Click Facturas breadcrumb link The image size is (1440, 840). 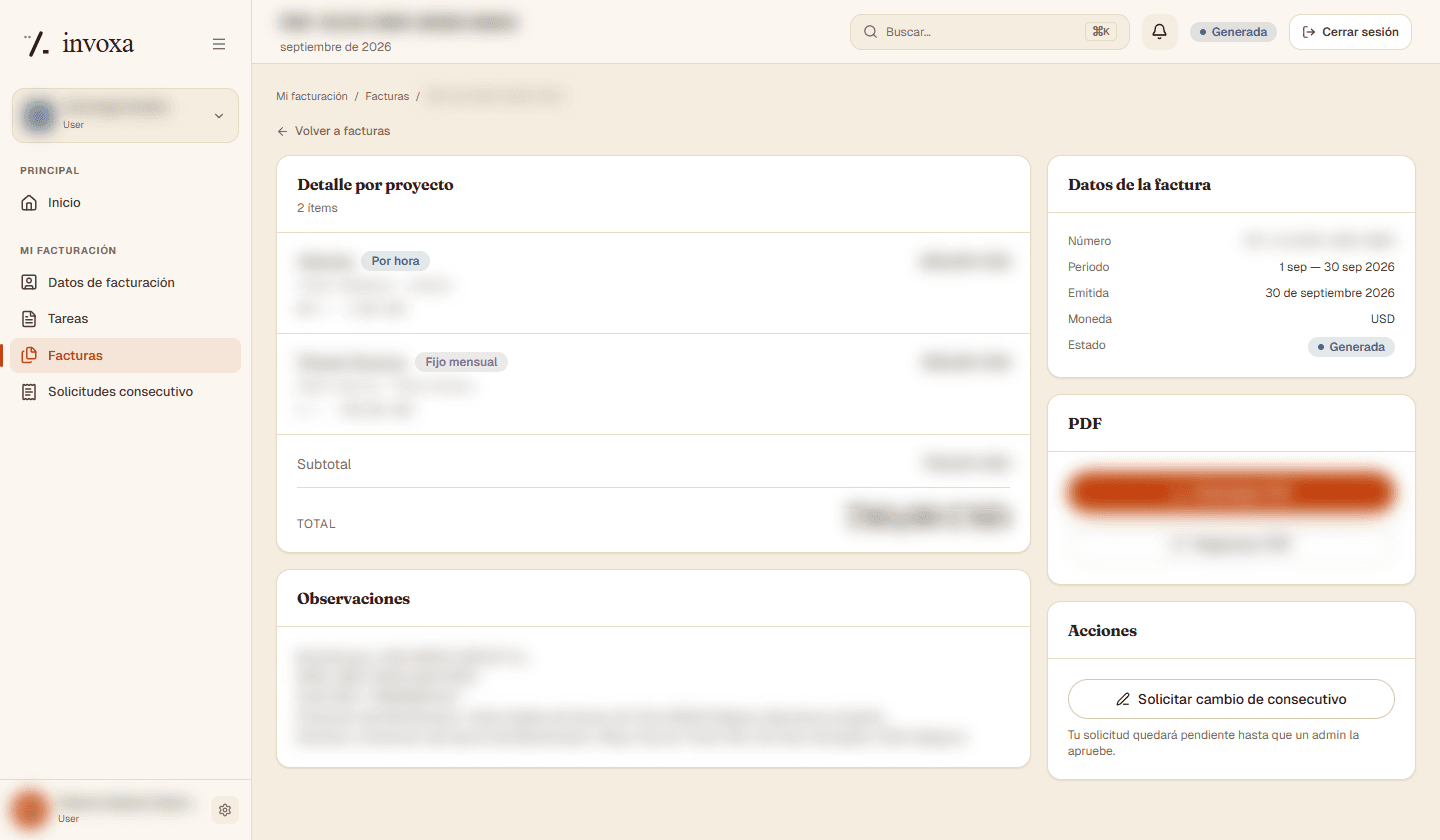(x=387, y=96)
